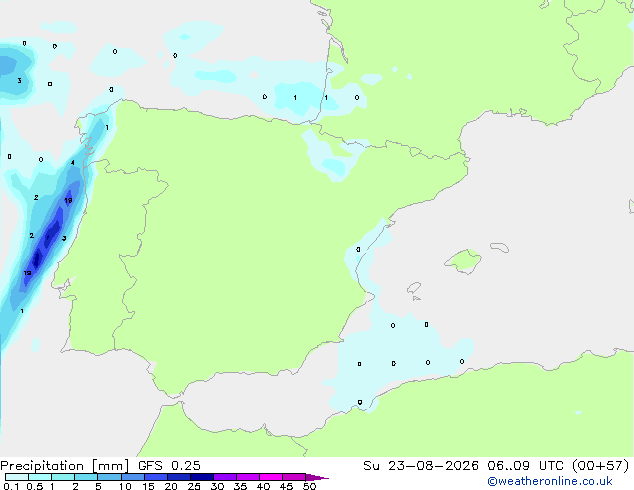Click the above-50 arrow tip of legend

tap(317, 477)
